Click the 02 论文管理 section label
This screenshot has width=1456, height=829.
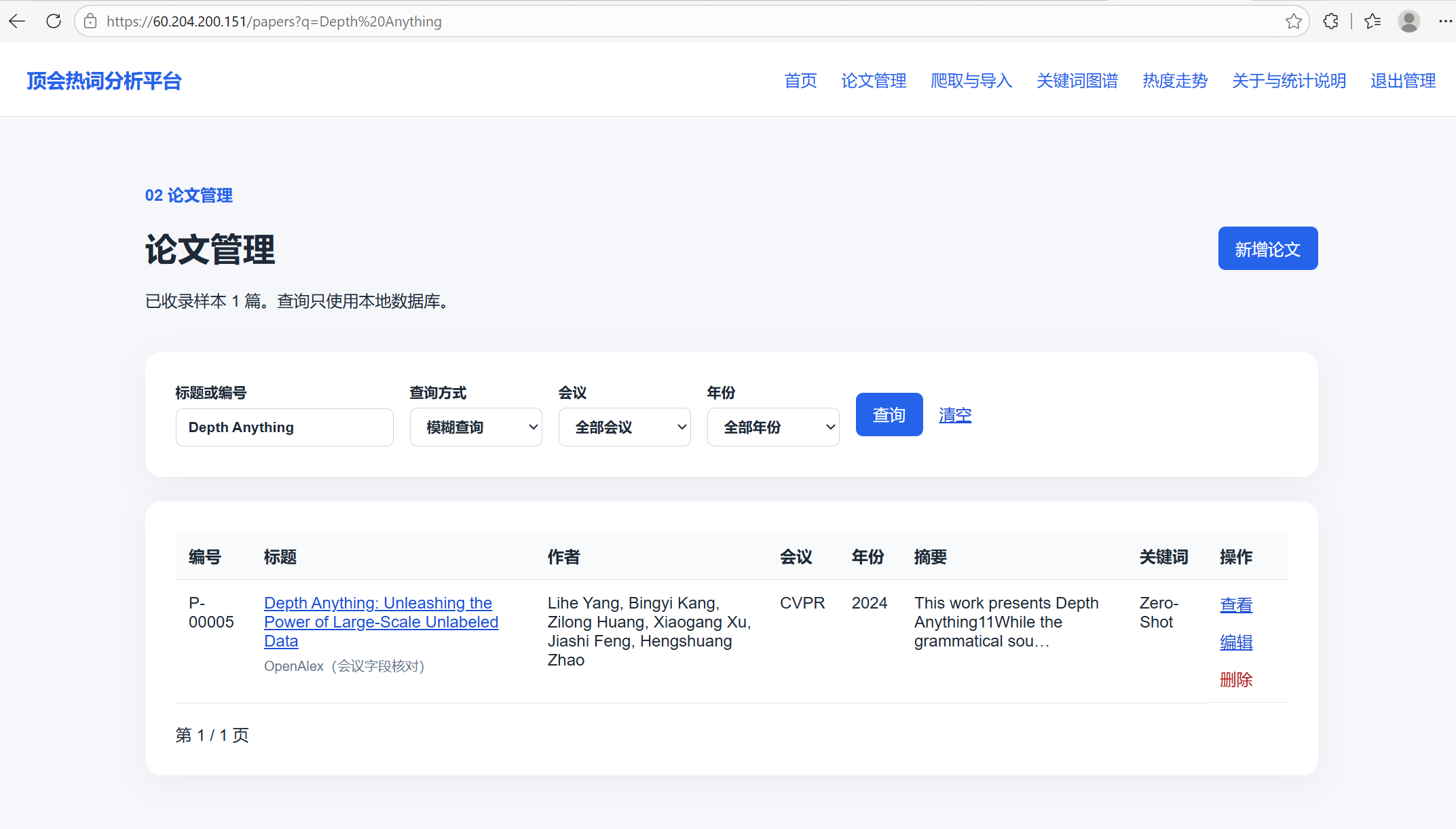pyautogui.click(x=189, y=195)
